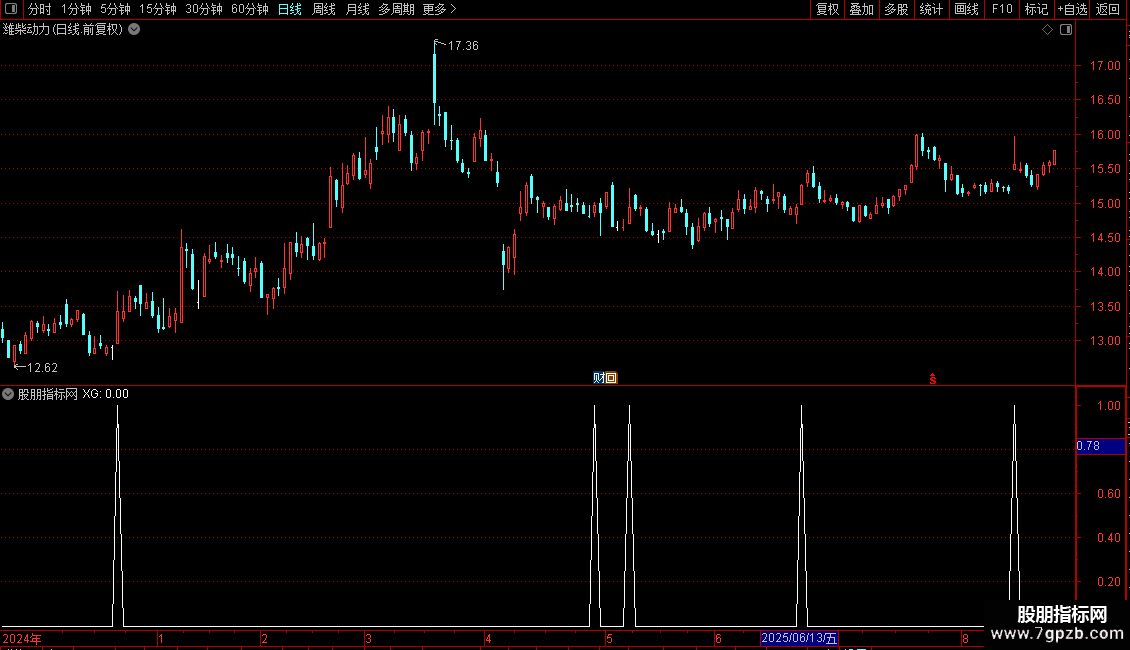Select the 日线 daily period
The image size is (1130, 650).
click(x=290, y=9)
